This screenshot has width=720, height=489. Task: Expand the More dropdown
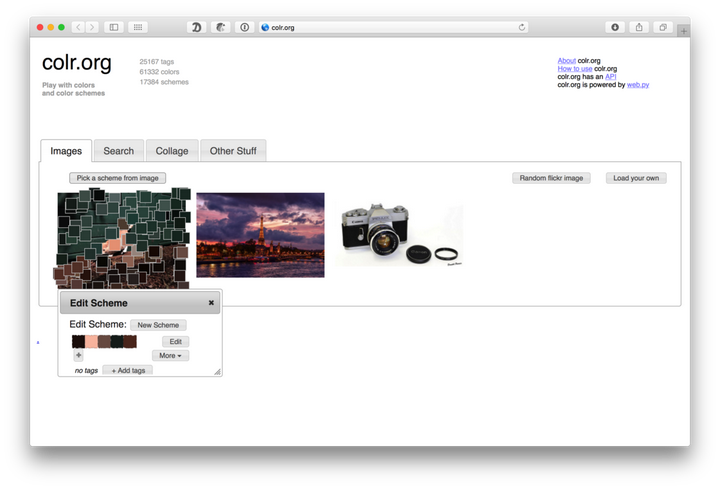pos(170,355)
